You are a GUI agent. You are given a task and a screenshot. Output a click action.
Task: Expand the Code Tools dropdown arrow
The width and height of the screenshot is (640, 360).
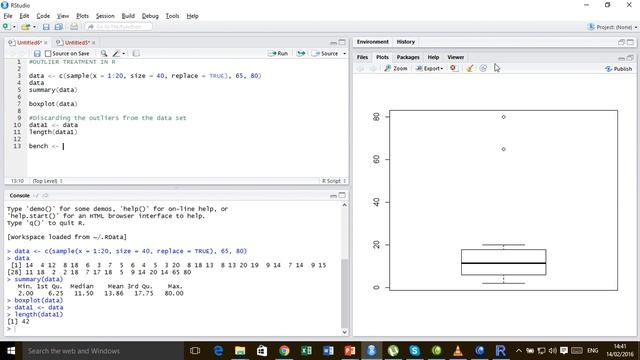(124, 53)
